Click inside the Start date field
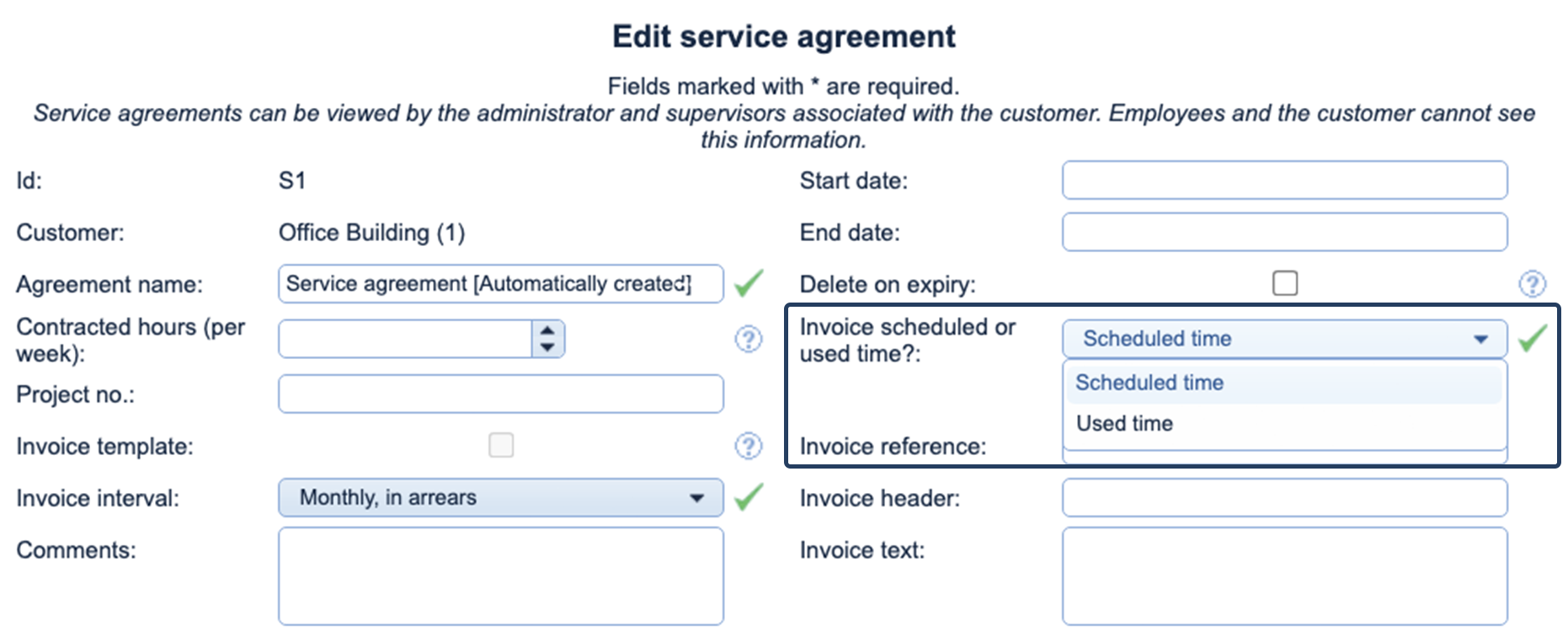 1283,180
